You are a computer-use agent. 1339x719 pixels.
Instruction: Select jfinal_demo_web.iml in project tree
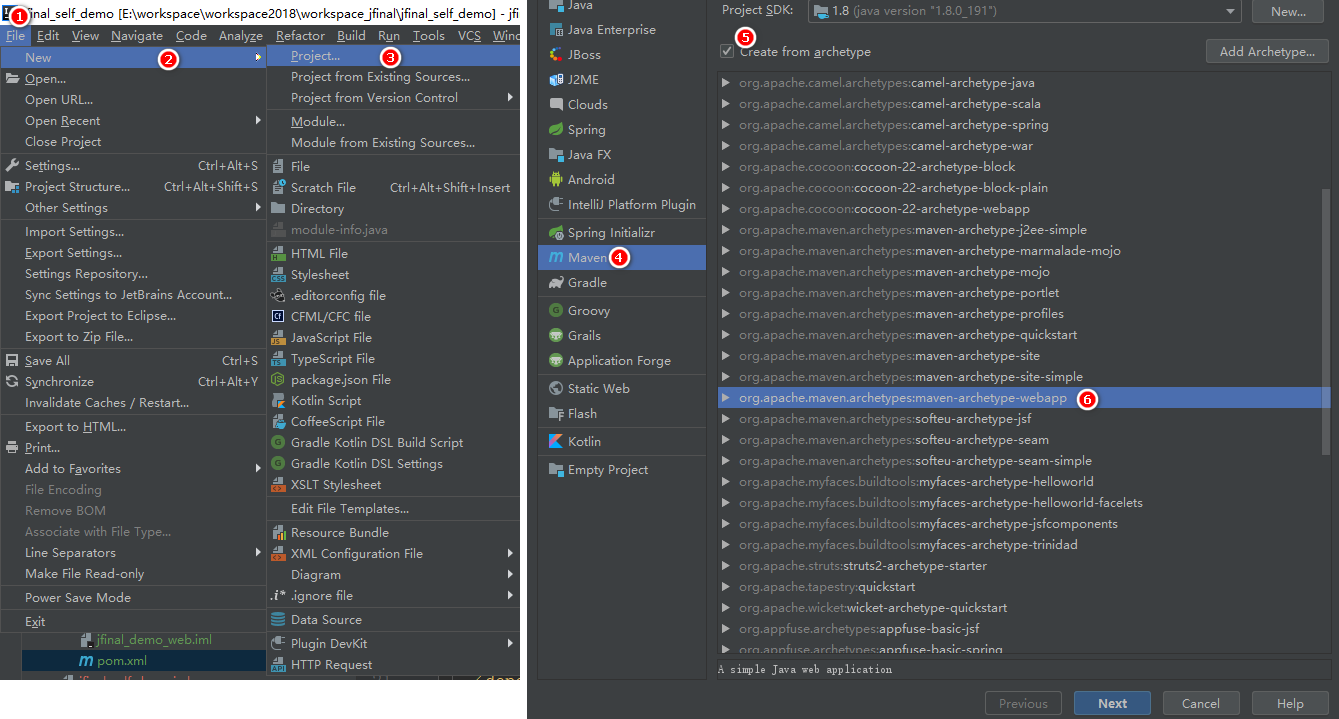coord(154,639)
